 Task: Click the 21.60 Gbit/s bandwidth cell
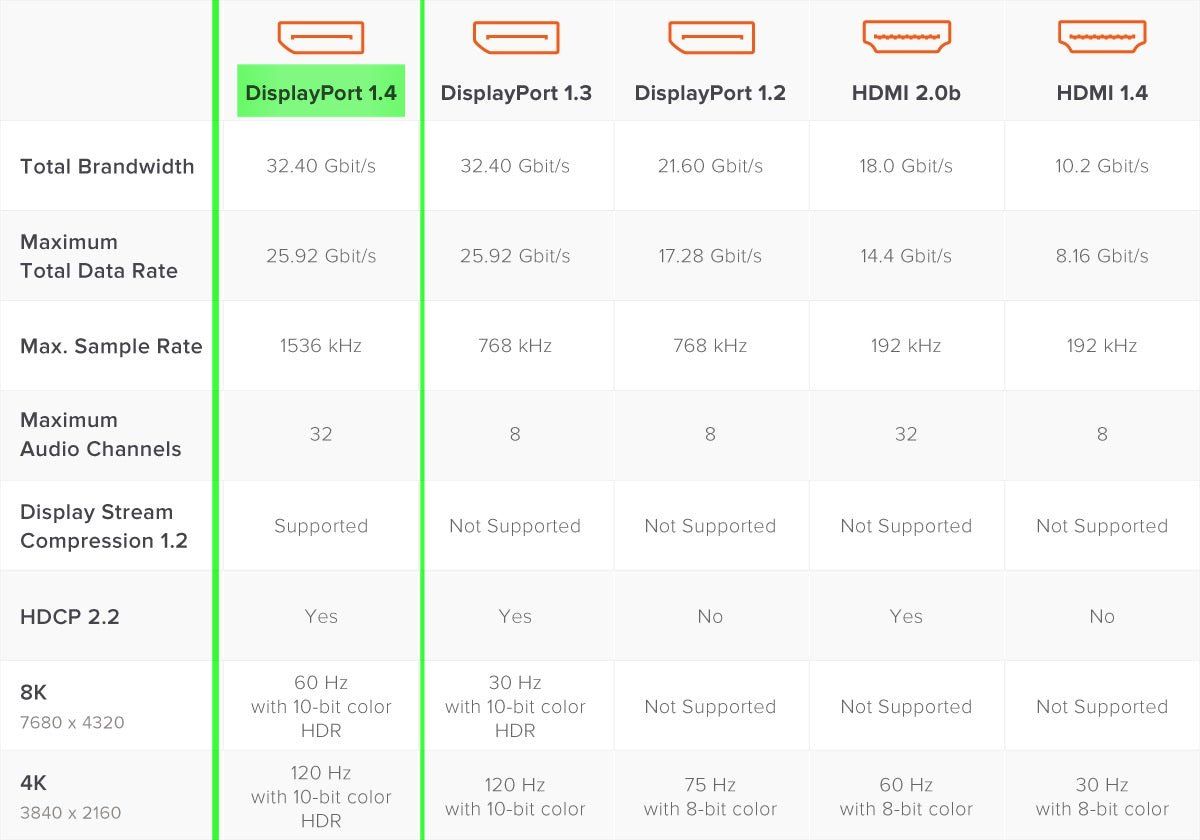(710, 166)
